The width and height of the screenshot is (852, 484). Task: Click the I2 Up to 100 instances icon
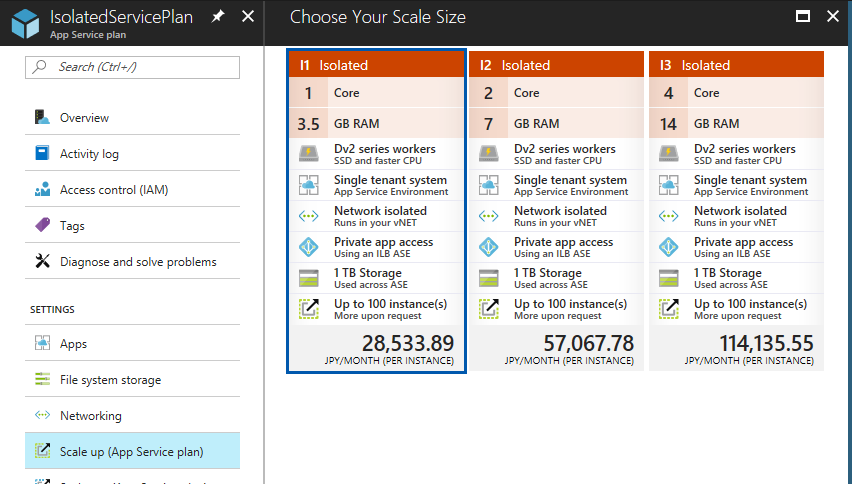488,309
